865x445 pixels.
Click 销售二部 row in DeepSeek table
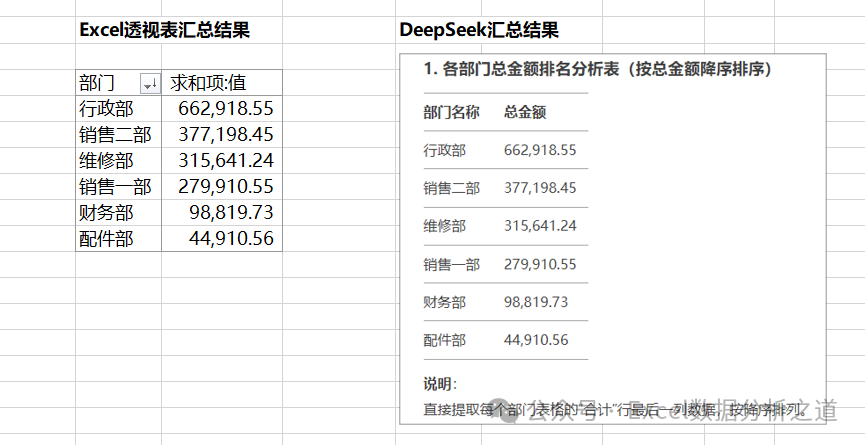(506, 188)
